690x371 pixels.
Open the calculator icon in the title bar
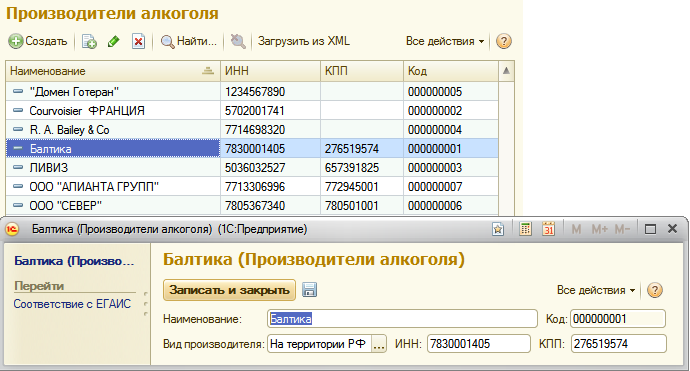pyautogui.click(x=525, y=229)
